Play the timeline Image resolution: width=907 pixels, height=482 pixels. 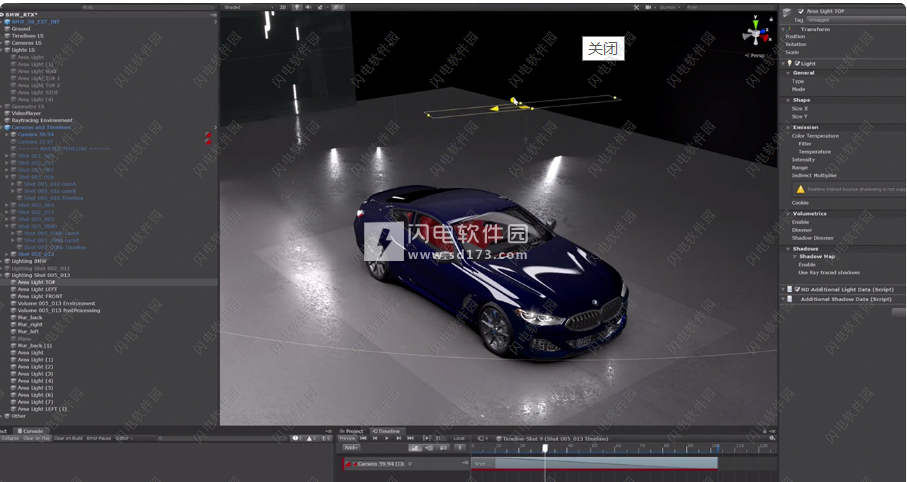[x=386, y=439]
